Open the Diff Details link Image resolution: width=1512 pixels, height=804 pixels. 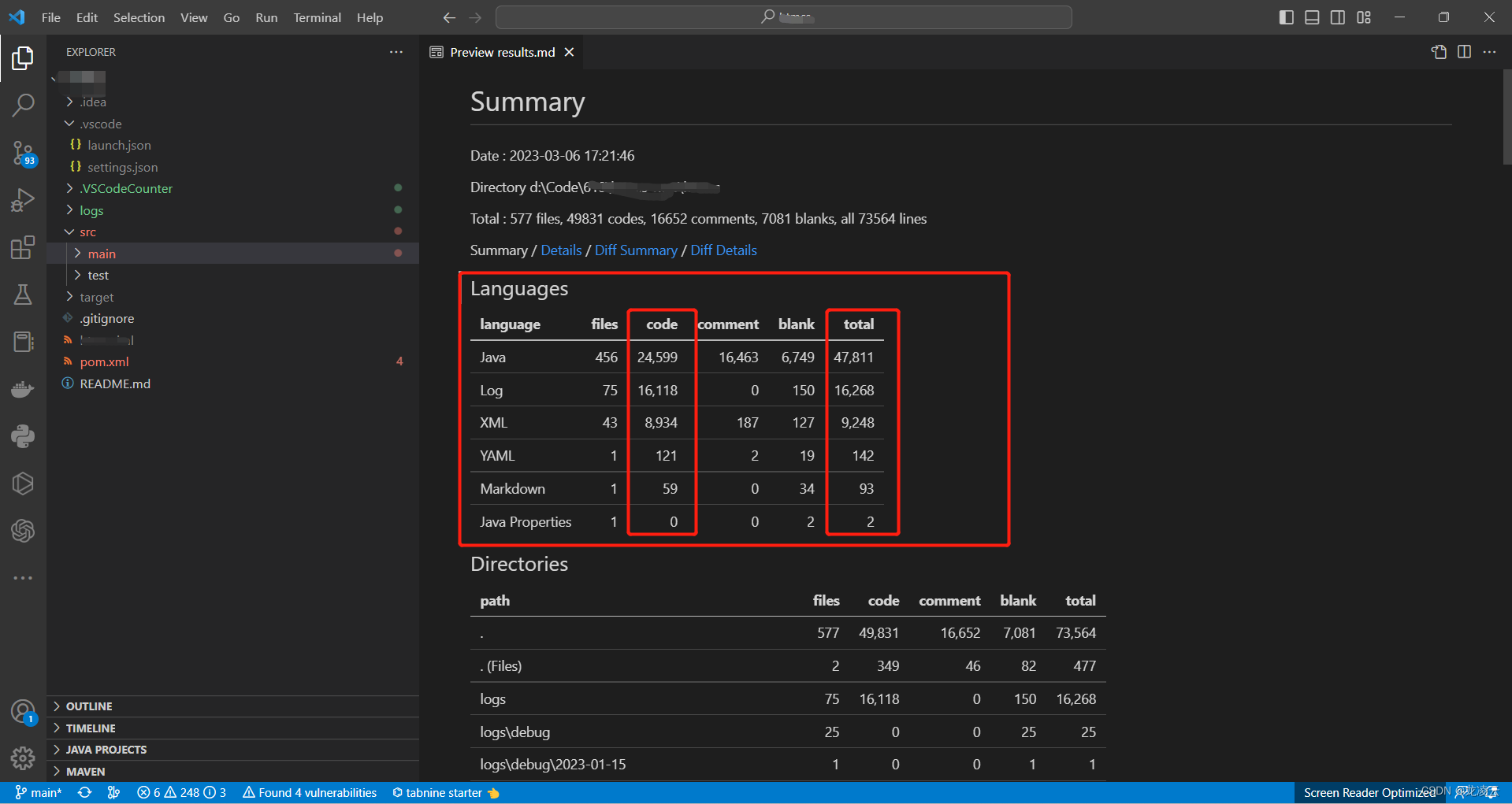point(723,250)
